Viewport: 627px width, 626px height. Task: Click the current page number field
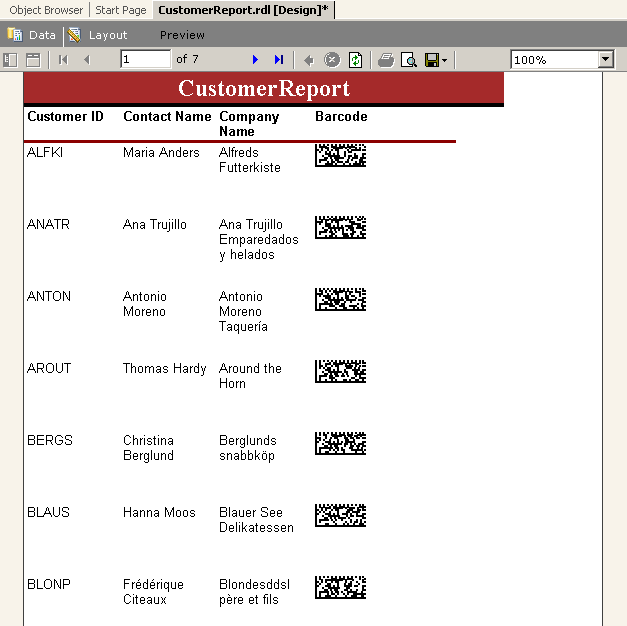point(146,59)
